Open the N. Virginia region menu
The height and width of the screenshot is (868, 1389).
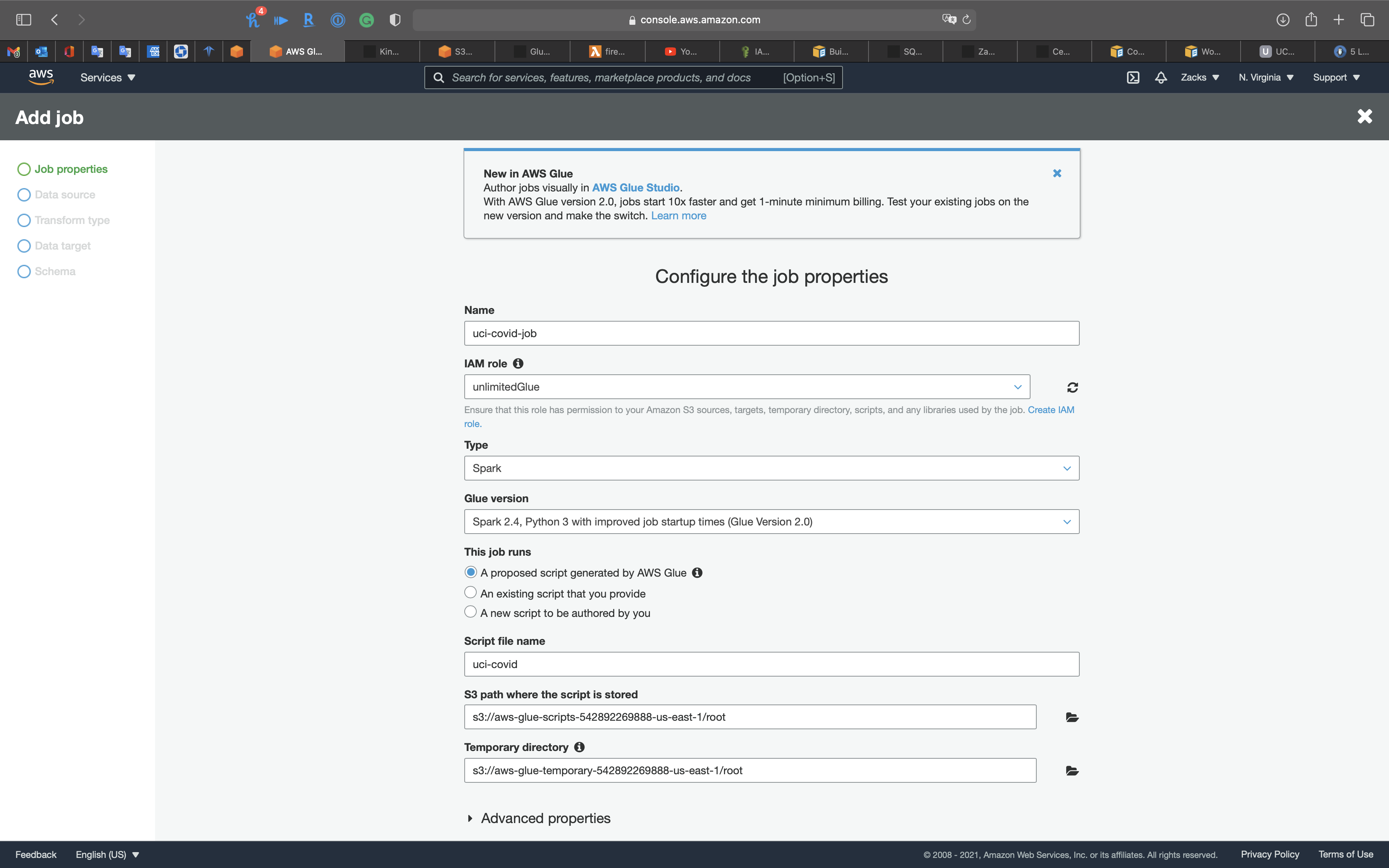(1266, 77)
